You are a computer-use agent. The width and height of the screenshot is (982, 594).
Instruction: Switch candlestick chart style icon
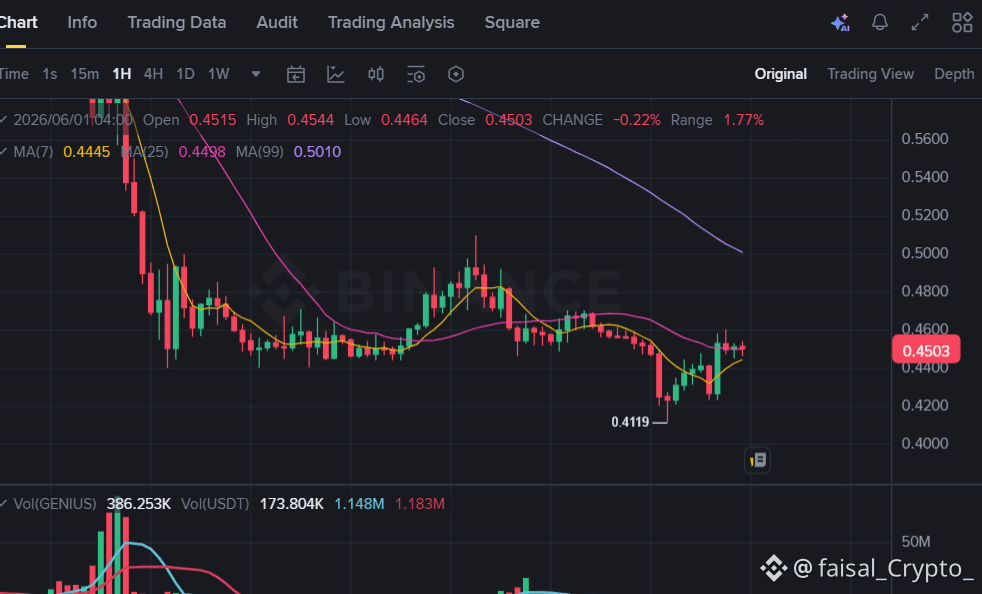click(x=376, y=75)
